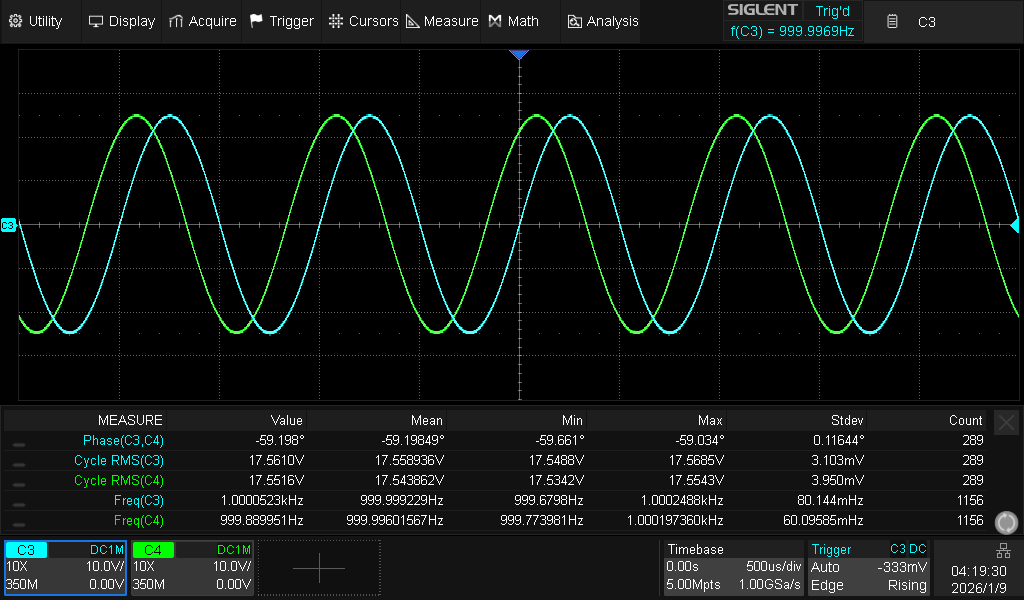The height and width of the screenshot is (600, 1024).
Task: Reset statistics with round icon in measure panel
Action: tap(1007, 522)
